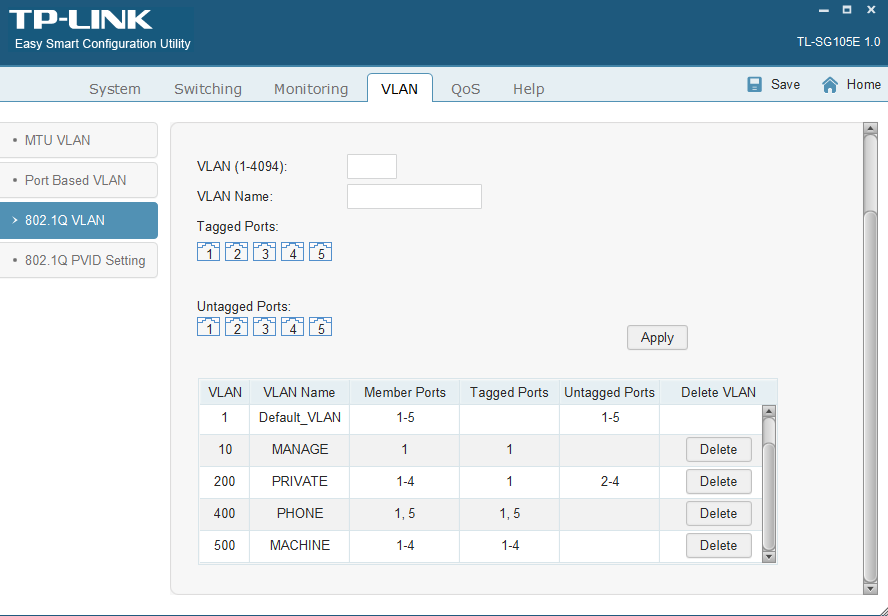This screenshot has height=616, width=888.
Task: Delete the MANAGE VLAN 10 entry
Action: 718,450
